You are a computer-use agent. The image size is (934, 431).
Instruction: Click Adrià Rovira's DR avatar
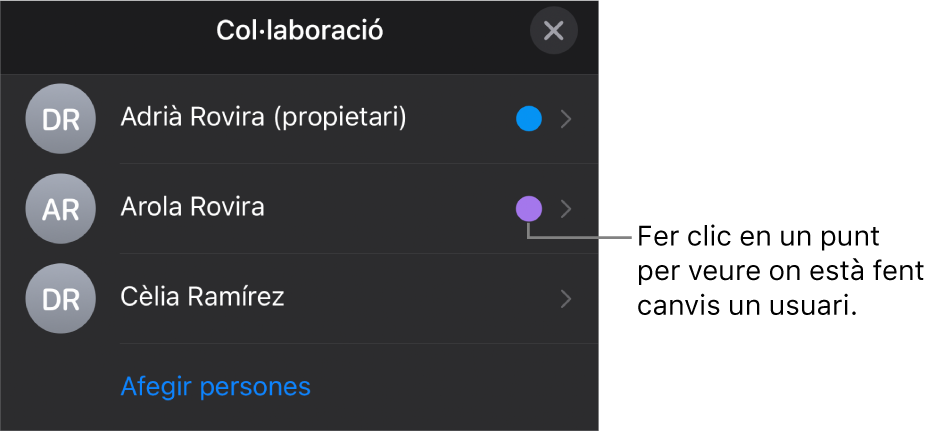coord(60,119)
